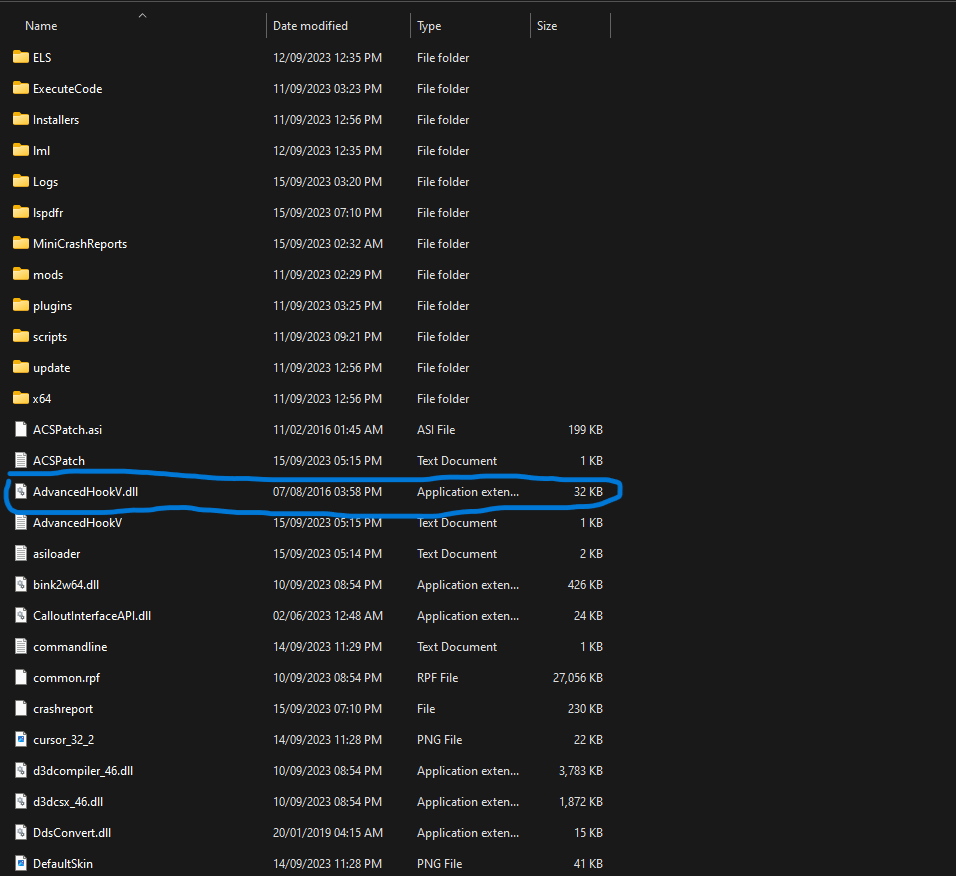Click the d3dcompiler_46.dll file icon
The height and width of the screenshot is (876, 956).
pos(21,771)
